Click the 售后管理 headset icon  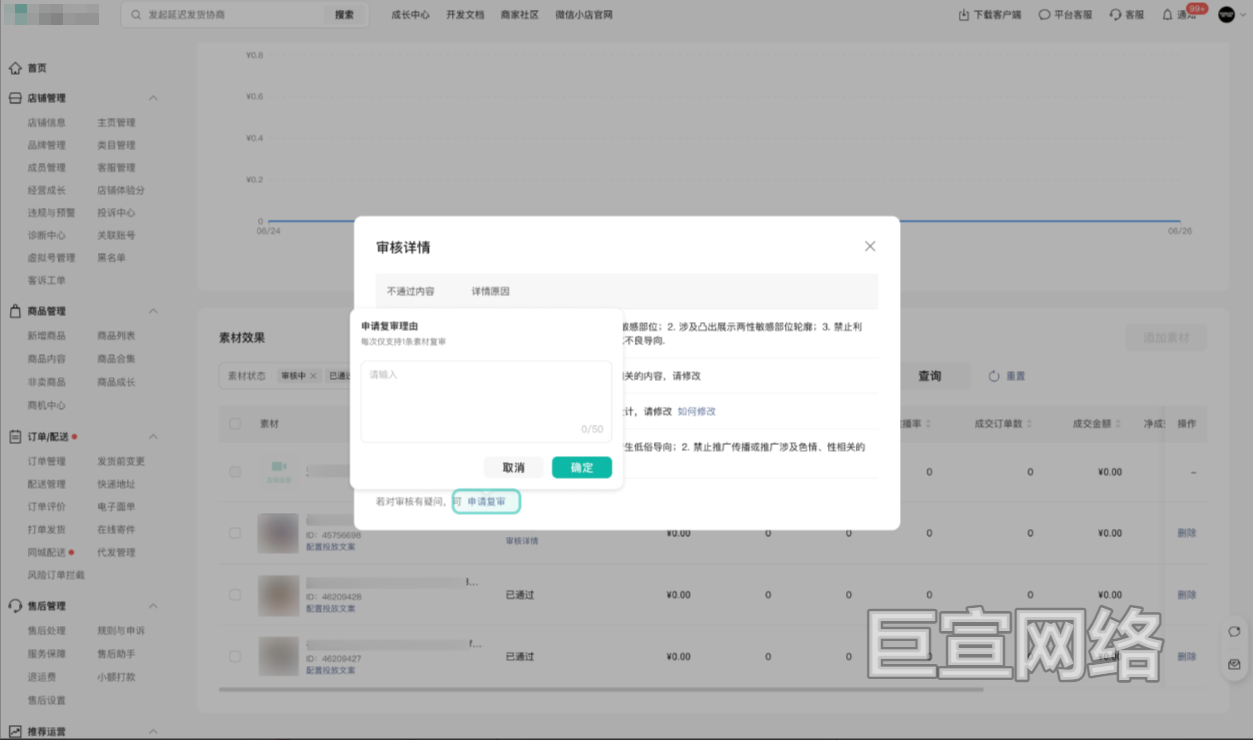(15, 606)
